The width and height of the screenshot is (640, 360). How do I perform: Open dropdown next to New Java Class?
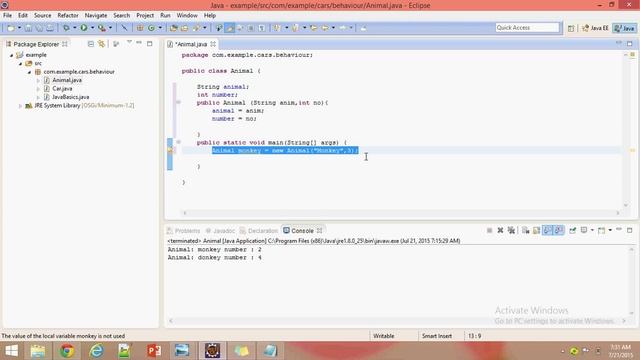(x=160, y=28)
